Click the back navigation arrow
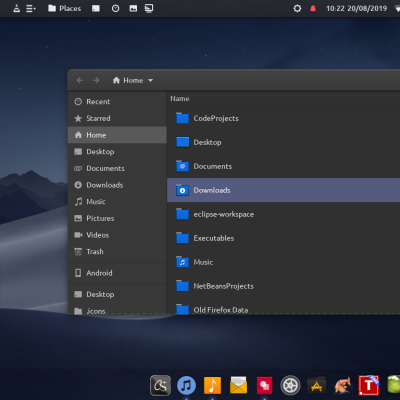The image size is (400, 400). [x=80, y=80]
